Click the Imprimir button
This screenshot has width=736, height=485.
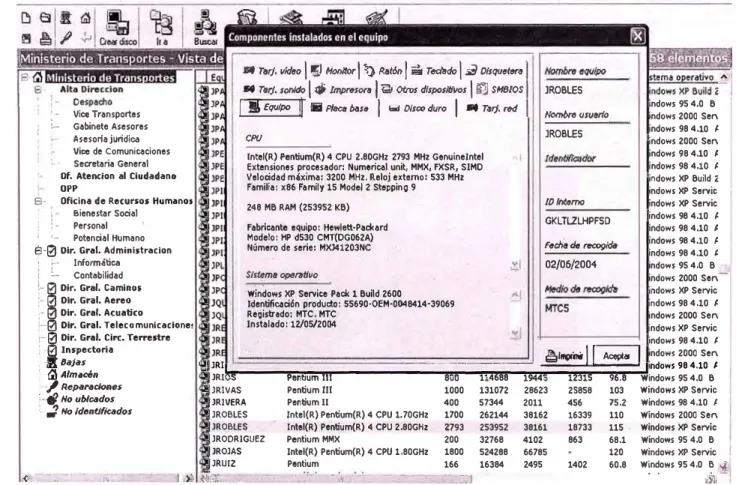point(565,356)
